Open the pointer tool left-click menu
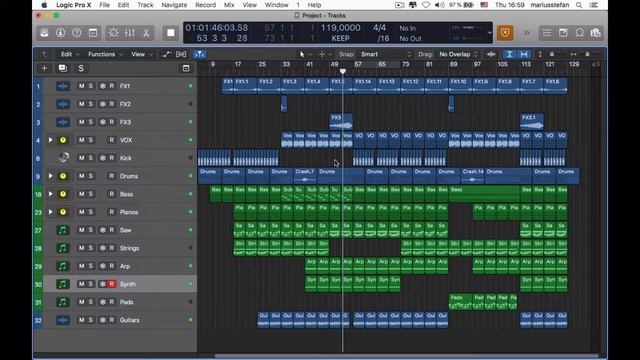The height and width of the screenshot is (360, 640). [x=304, y=54]
